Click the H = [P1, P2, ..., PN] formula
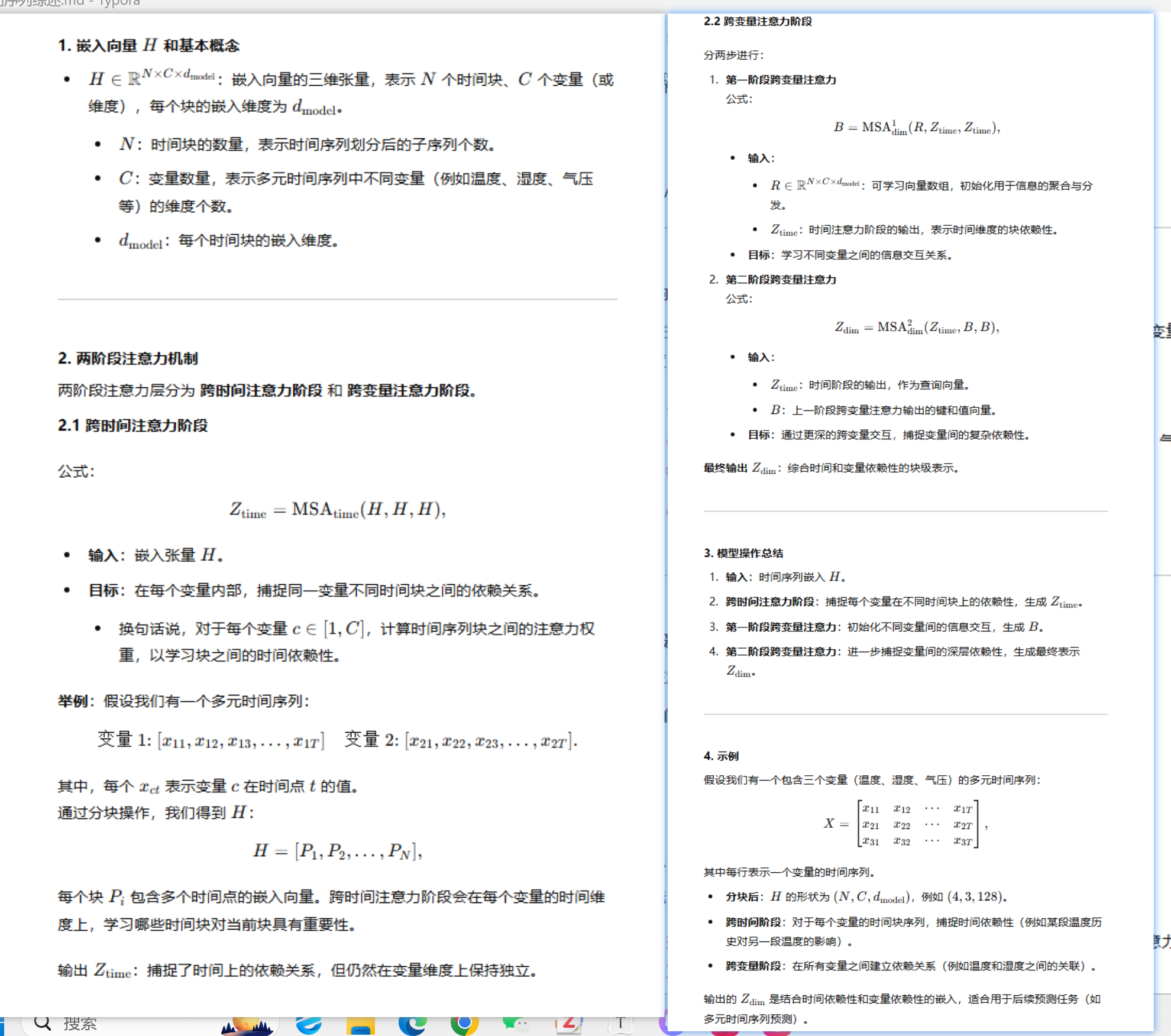The height and width of the screenshot is (1036, 1171). [x=338, y=851]
